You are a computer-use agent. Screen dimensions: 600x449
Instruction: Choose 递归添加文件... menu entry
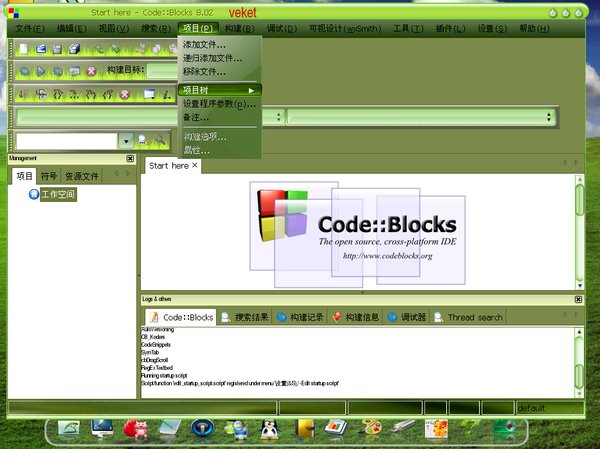tap(220, 58)
